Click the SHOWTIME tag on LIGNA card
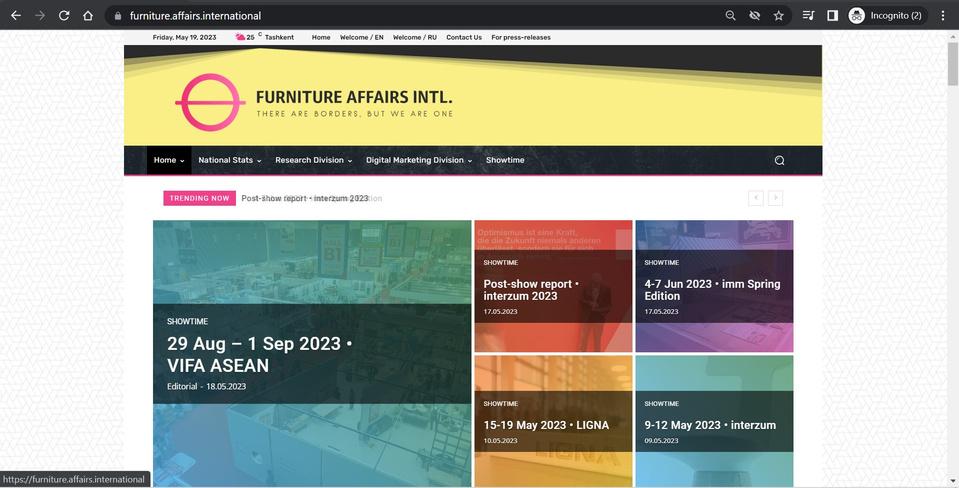 [500, 404]
